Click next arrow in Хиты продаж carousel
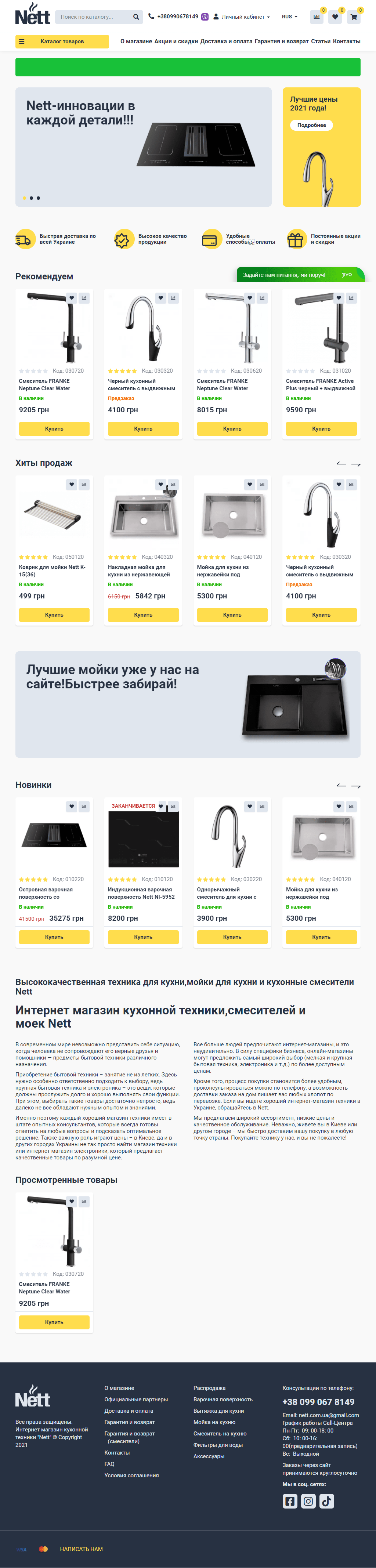Viewport: 376px width, 1568px height. [356, 464]
